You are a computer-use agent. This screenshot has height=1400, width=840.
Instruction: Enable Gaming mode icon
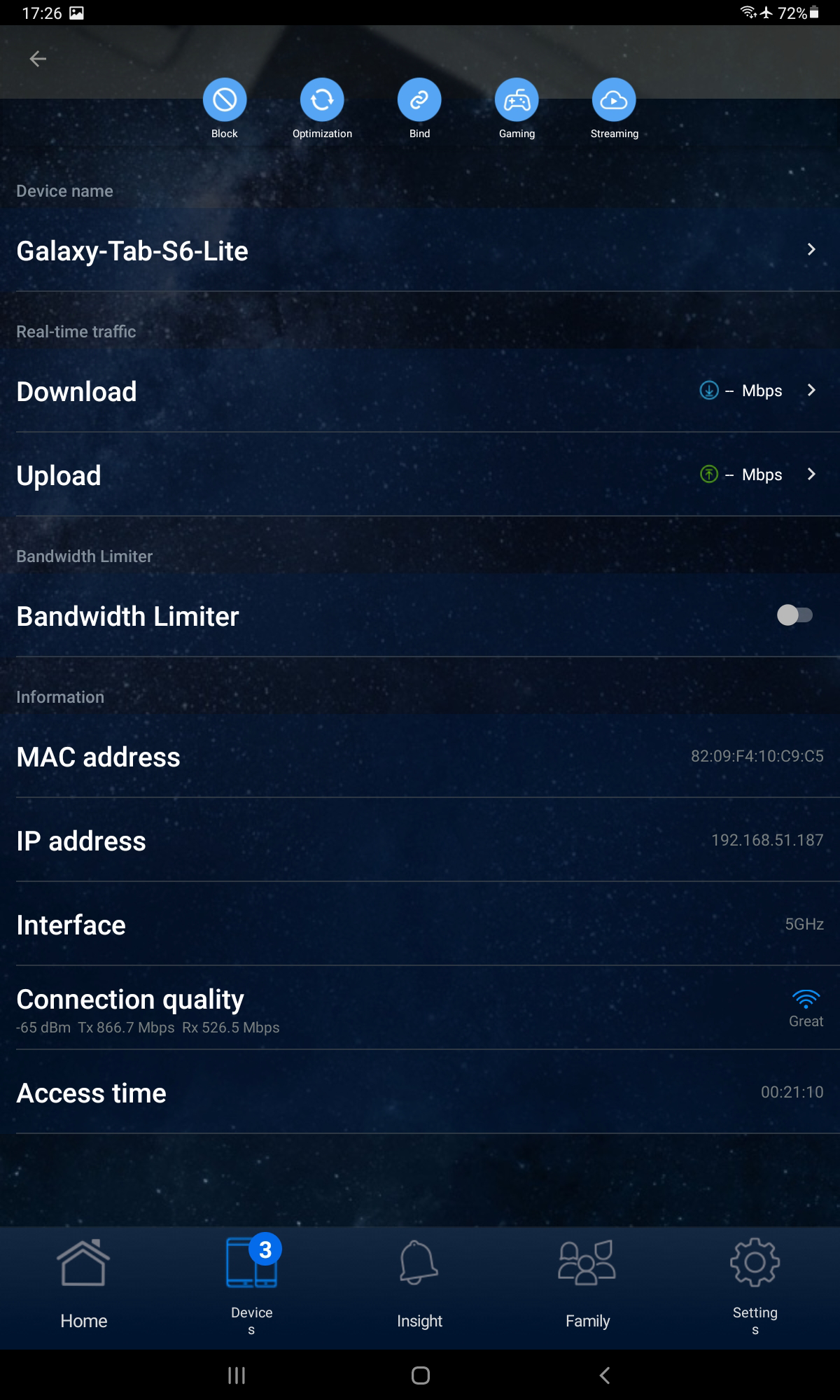pyautogui.click(x=517, y=100)
